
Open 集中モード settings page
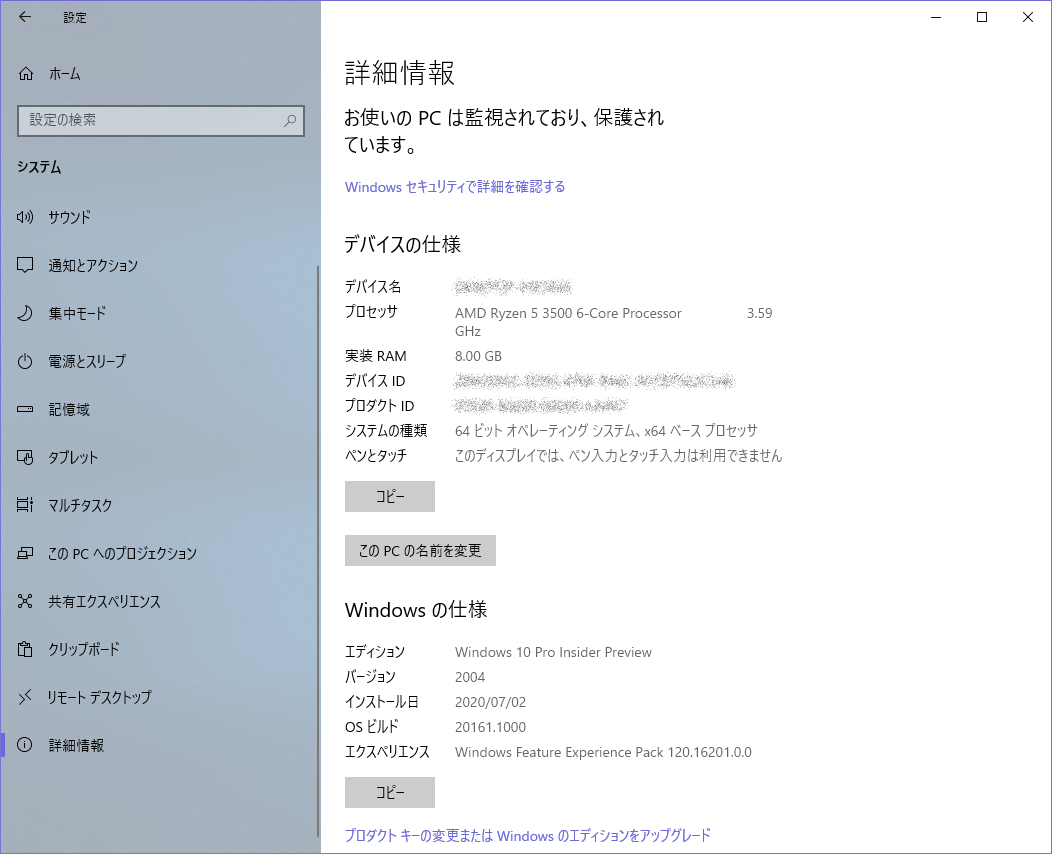(160, 313)
